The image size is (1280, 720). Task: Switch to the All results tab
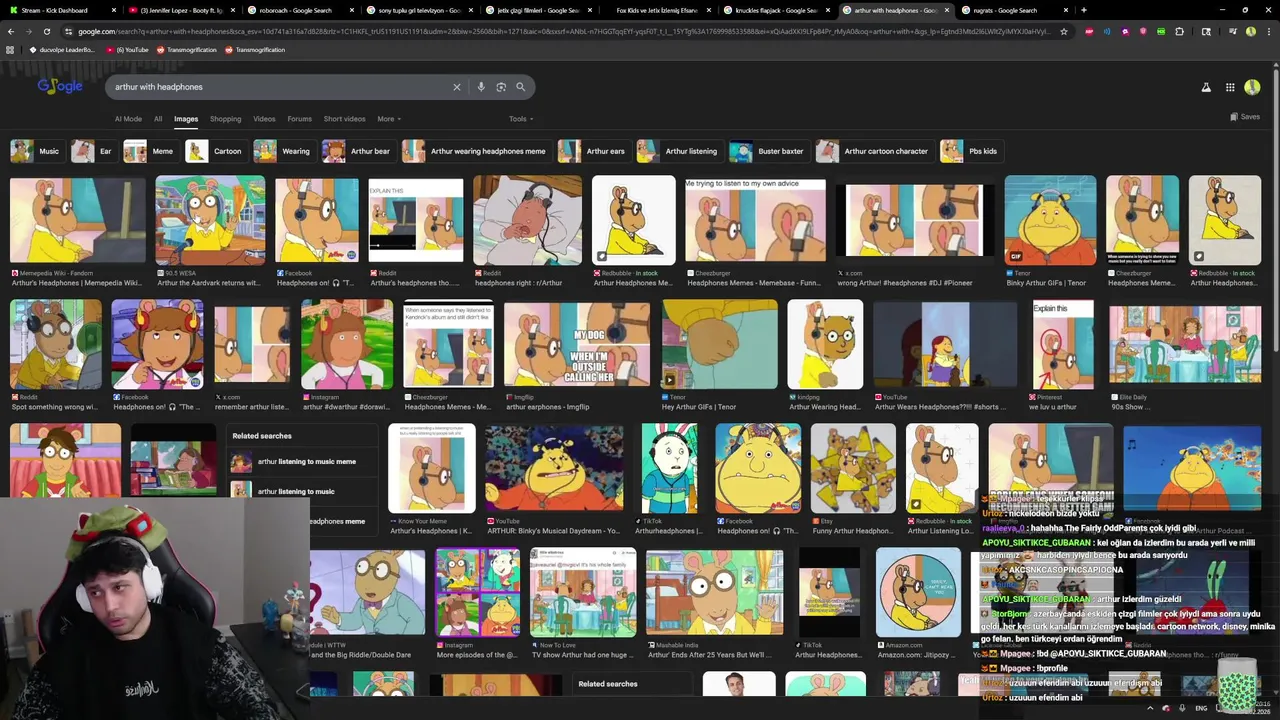coord(158,119)
